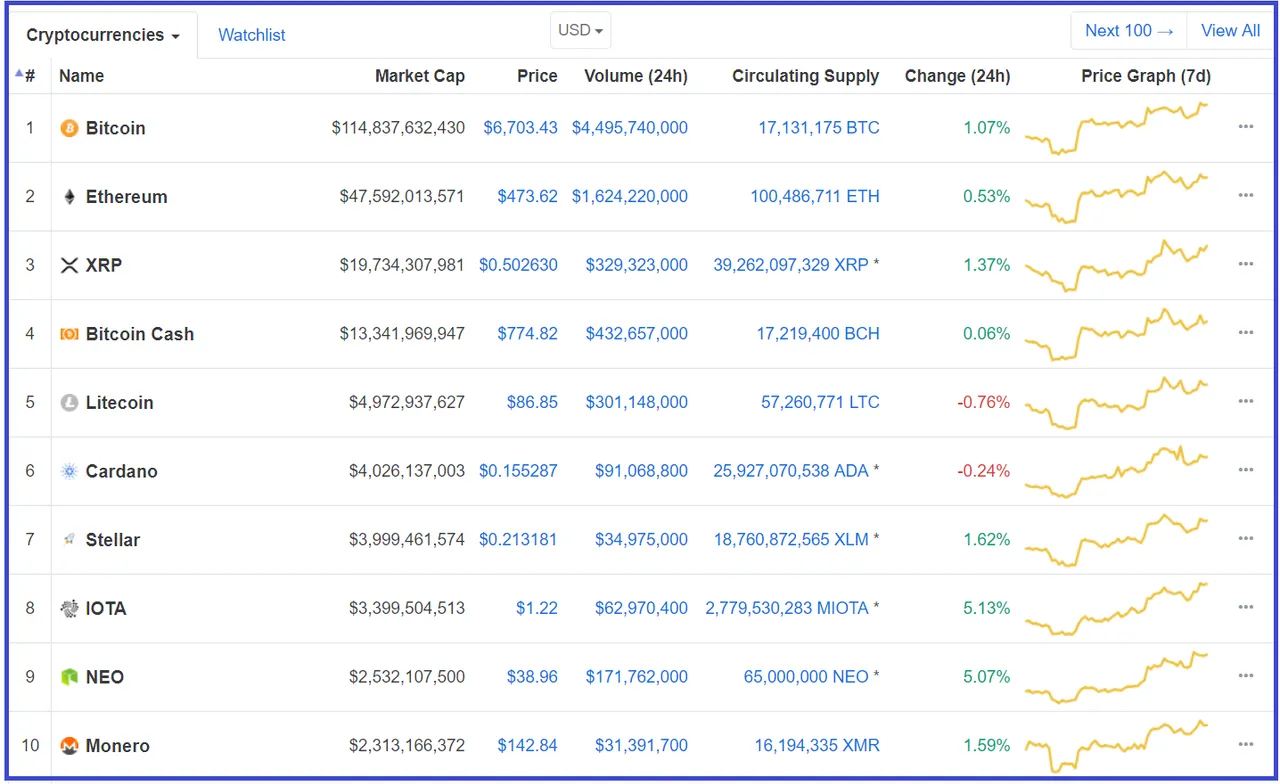
Task: Sort table by Market Cap header
Action: pos(420,76)
